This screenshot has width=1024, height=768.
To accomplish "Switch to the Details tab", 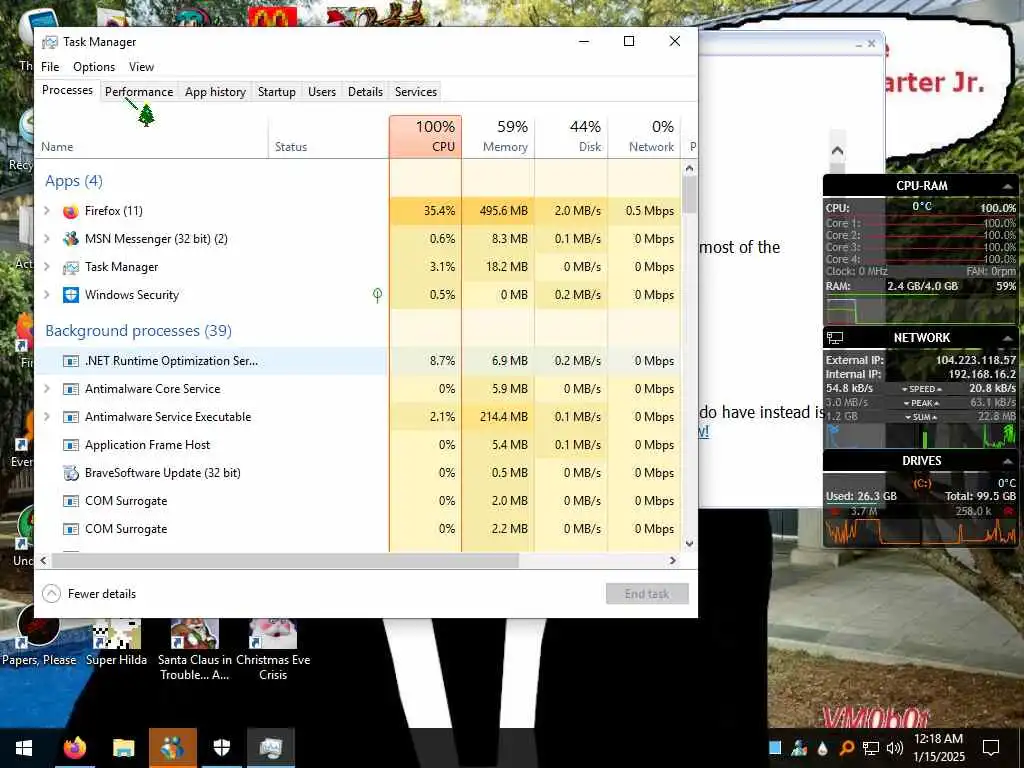I will tap(365, 92).
